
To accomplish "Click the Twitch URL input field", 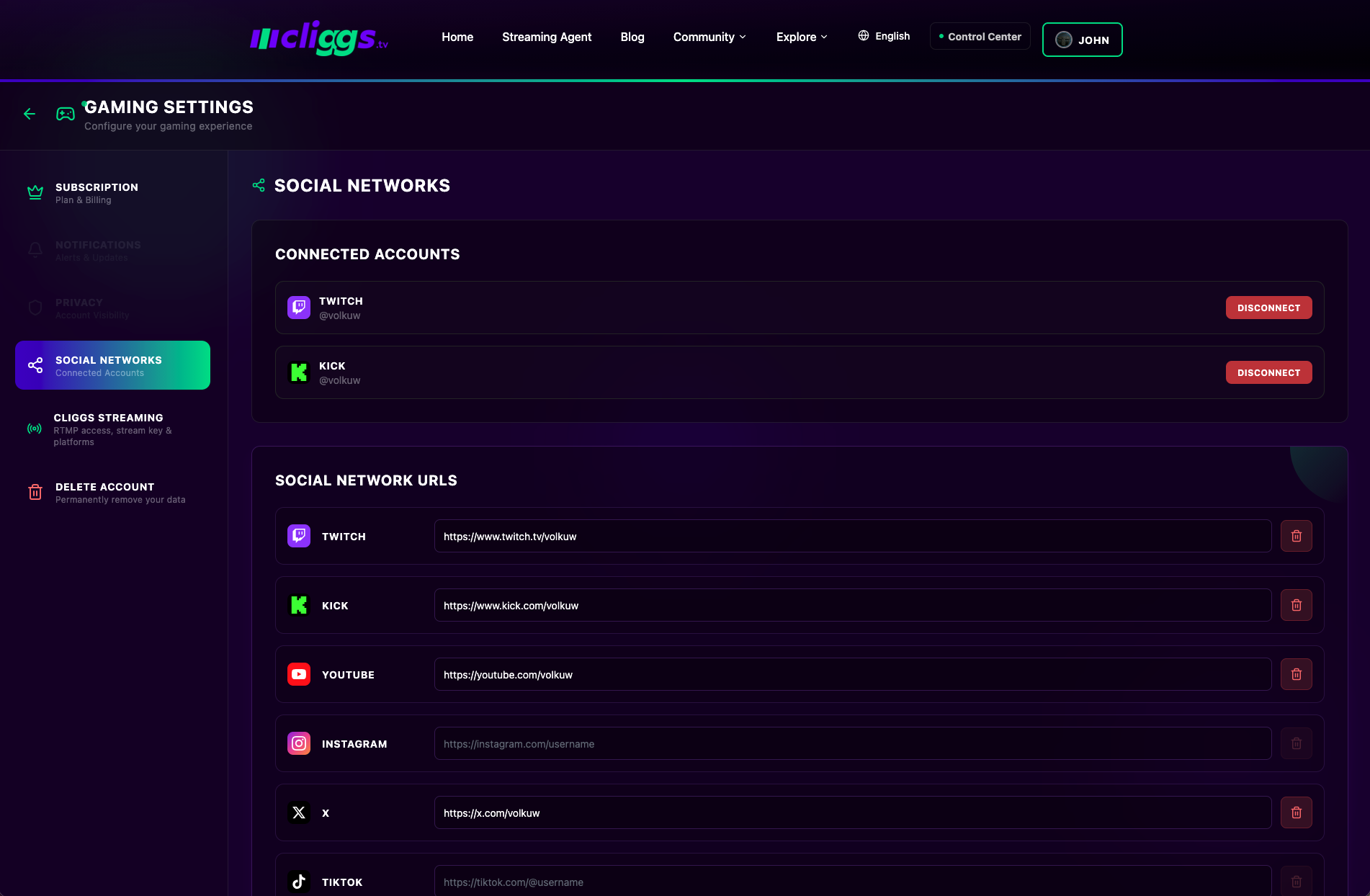I will click(853, 536).
